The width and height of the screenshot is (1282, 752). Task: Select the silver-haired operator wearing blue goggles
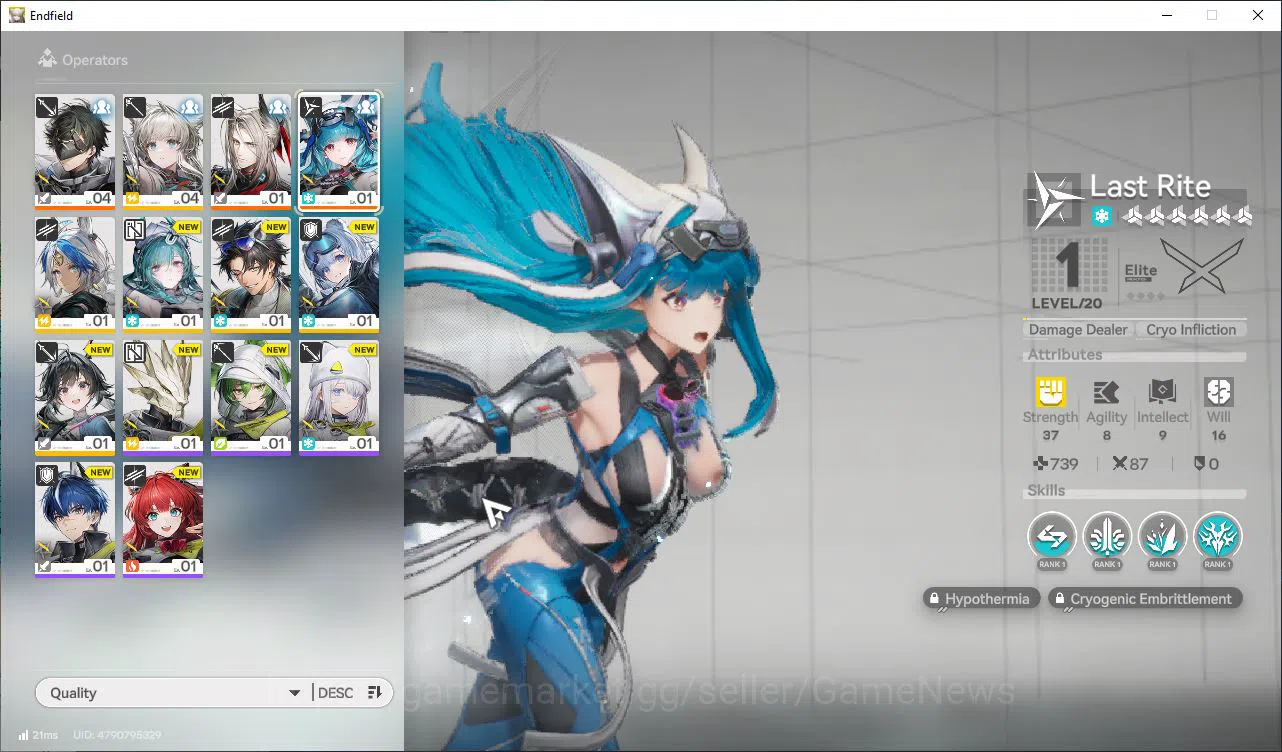(339, 275)
